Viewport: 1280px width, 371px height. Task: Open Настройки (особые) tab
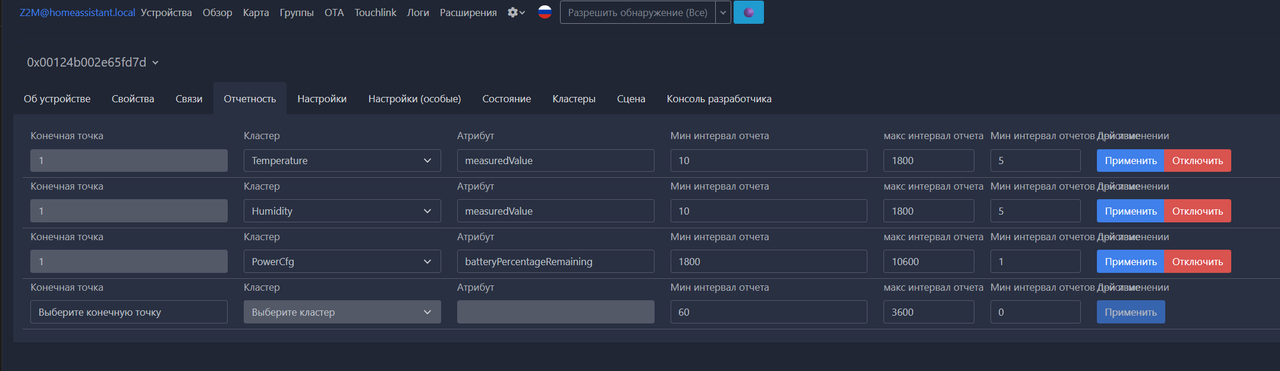point(415,99)
